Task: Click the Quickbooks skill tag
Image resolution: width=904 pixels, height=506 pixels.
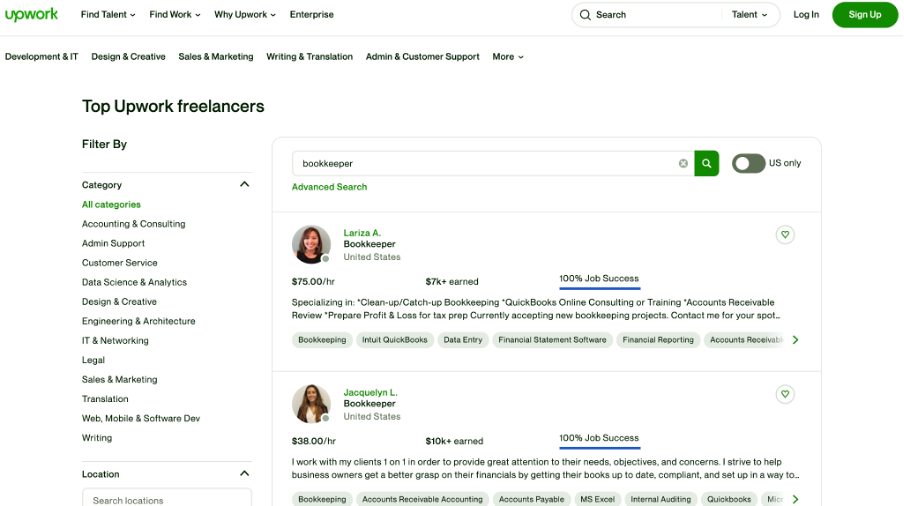Action: click(729, 500)
